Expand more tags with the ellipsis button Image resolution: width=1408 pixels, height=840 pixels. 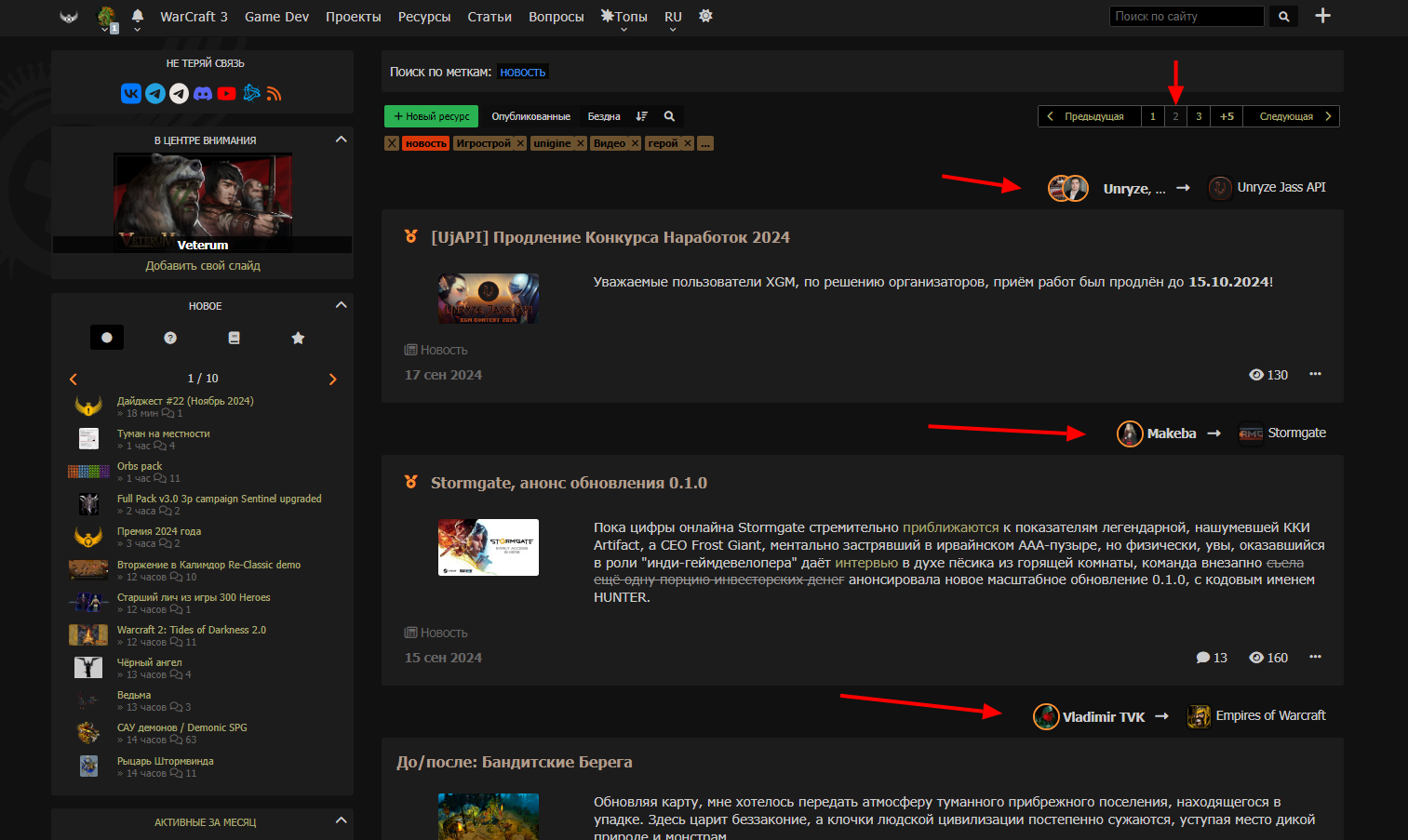705,143
